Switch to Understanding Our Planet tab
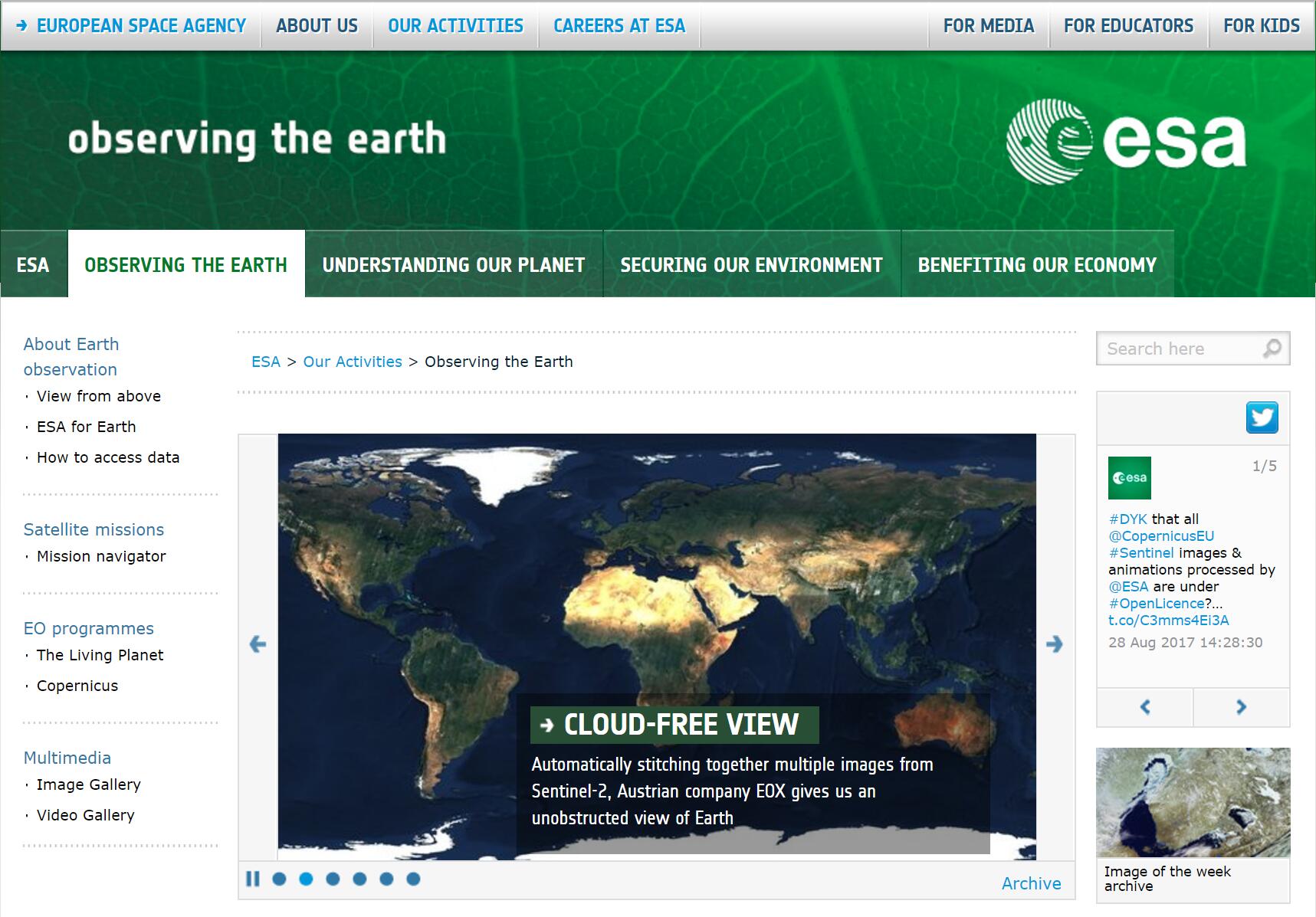The width and height of the screenshot is (1316, 917). coord(454,264)
